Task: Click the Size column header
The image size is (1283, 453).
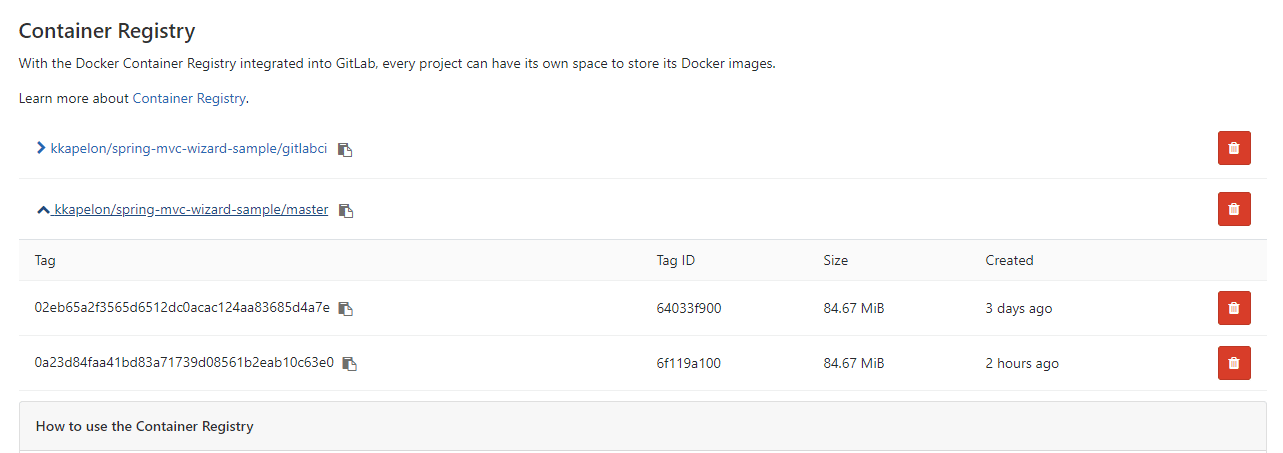Action: (x=835, y=260)
